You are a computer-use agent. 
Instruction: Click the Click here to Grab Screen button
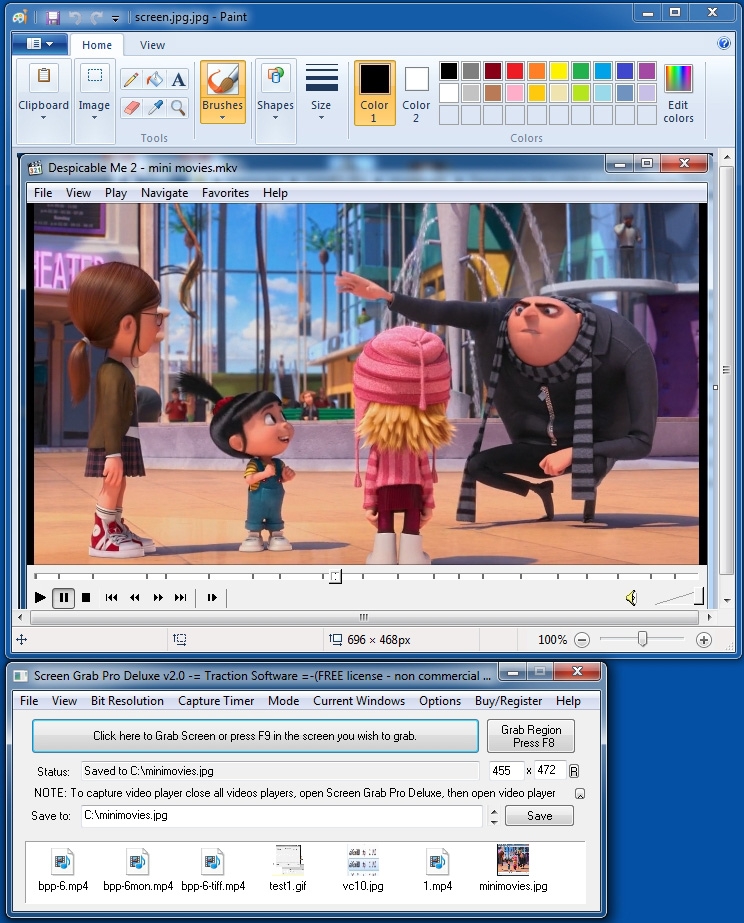coord(255,736)
